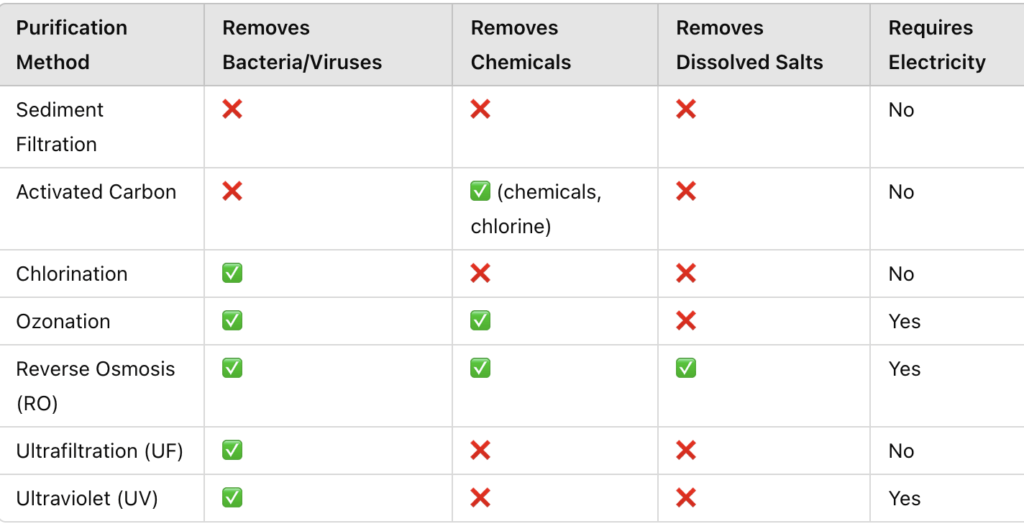This screenshot has width=1024, height=524.
Task: Click Reverse Osmosis green check under Dissolved Salts
Action: tap(686, 368)
